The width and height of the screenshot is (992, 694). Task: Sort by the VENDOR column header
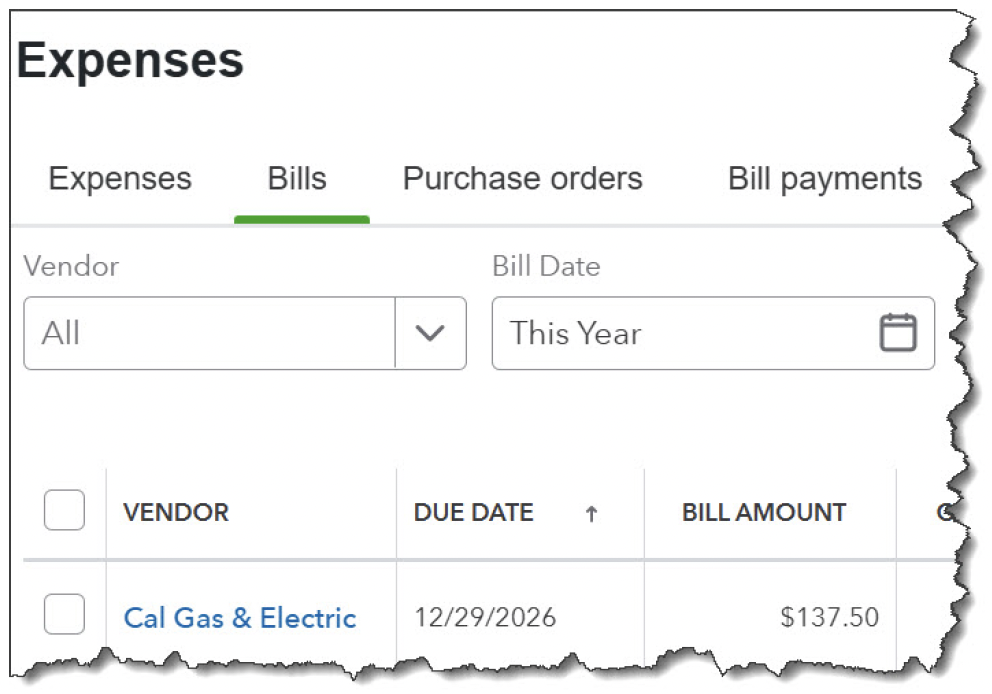tap(176, 513)
